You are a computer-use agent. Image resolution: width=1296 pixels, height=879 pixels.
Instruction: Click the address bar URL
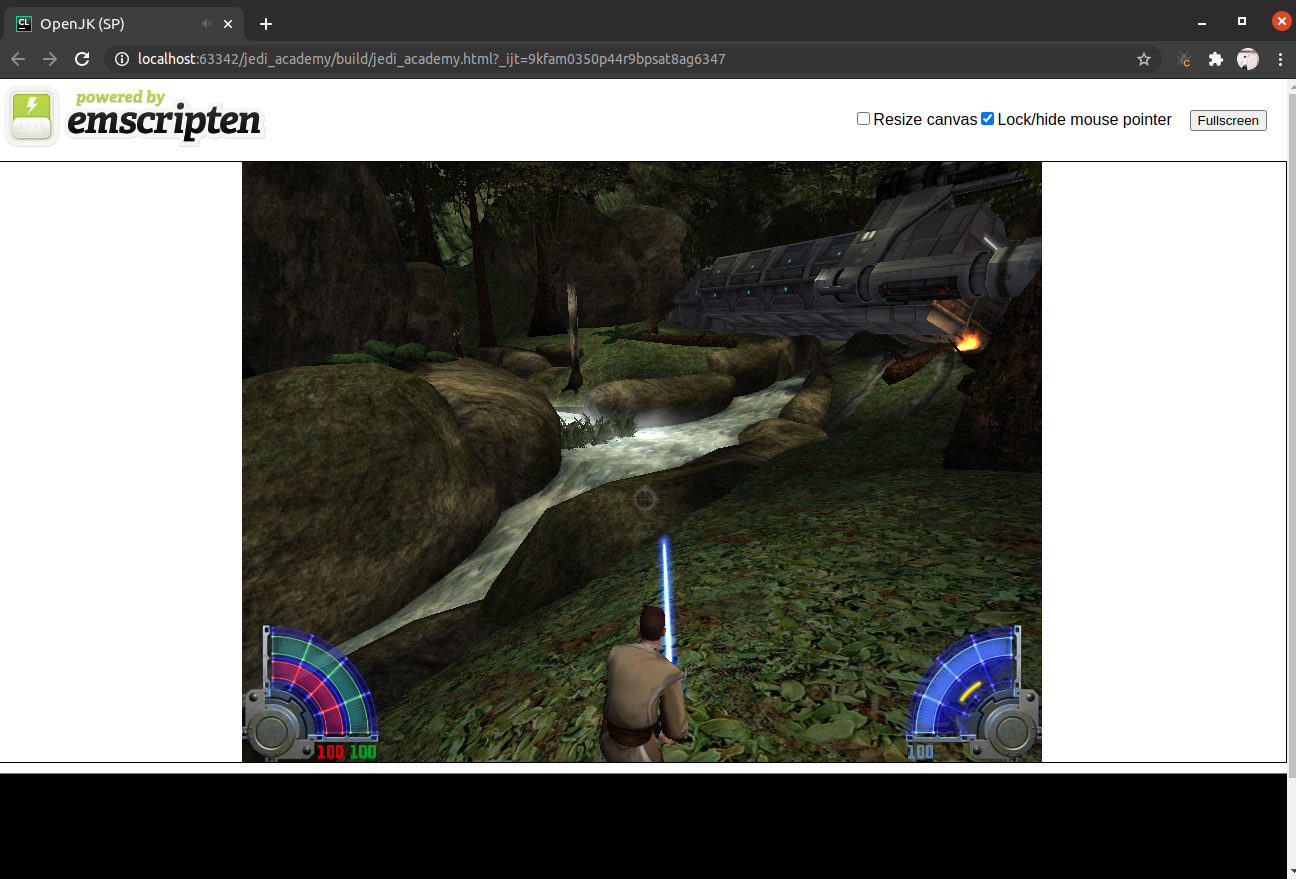(x=431, y=59)
